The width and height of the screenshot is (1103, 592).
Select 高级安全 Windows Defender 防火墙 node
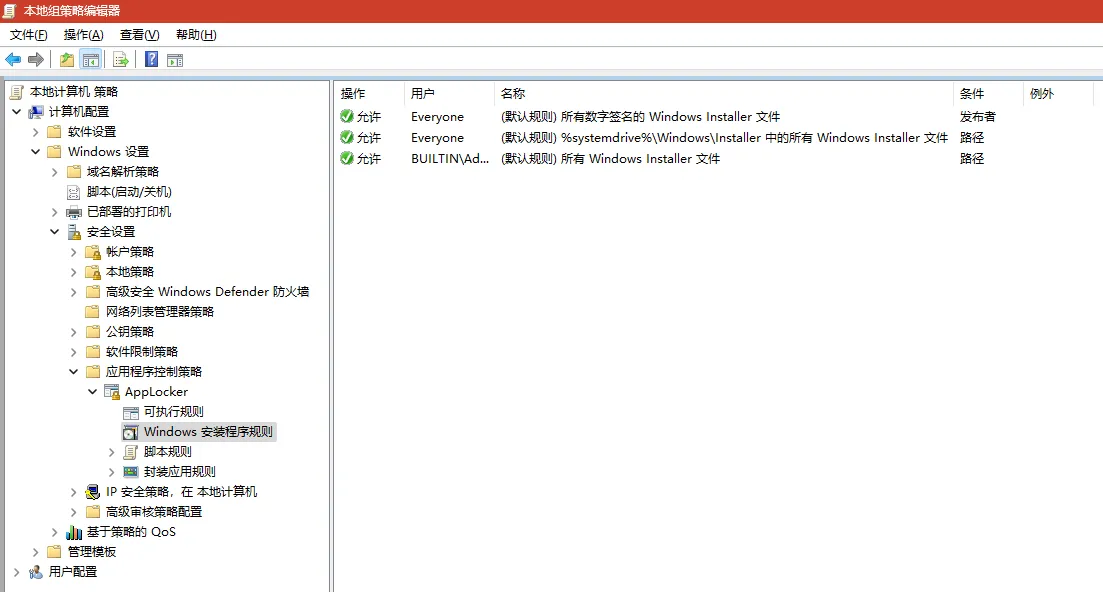pos(208,292)
